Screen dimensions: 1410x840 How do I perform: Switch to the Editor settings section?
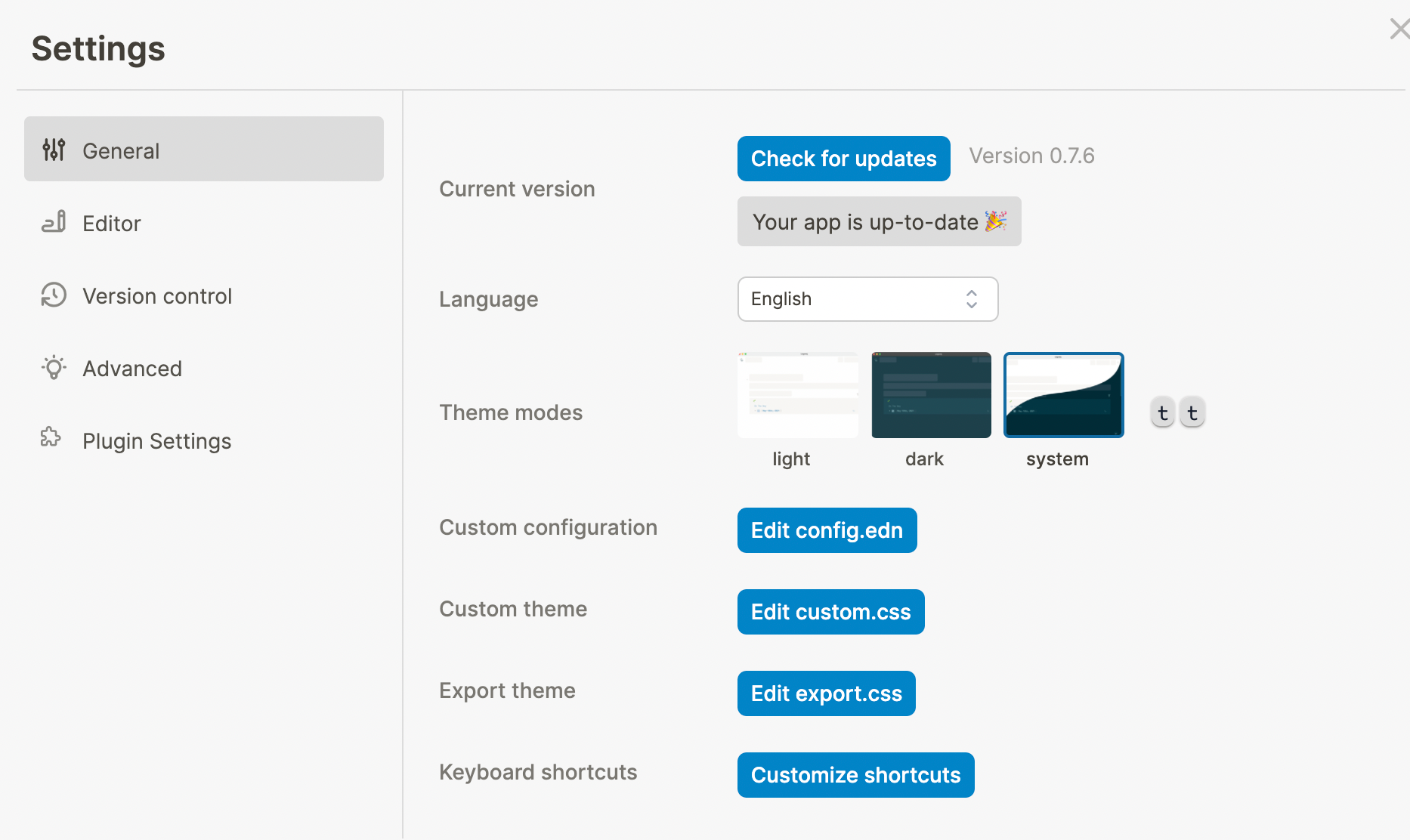[111, 222]
